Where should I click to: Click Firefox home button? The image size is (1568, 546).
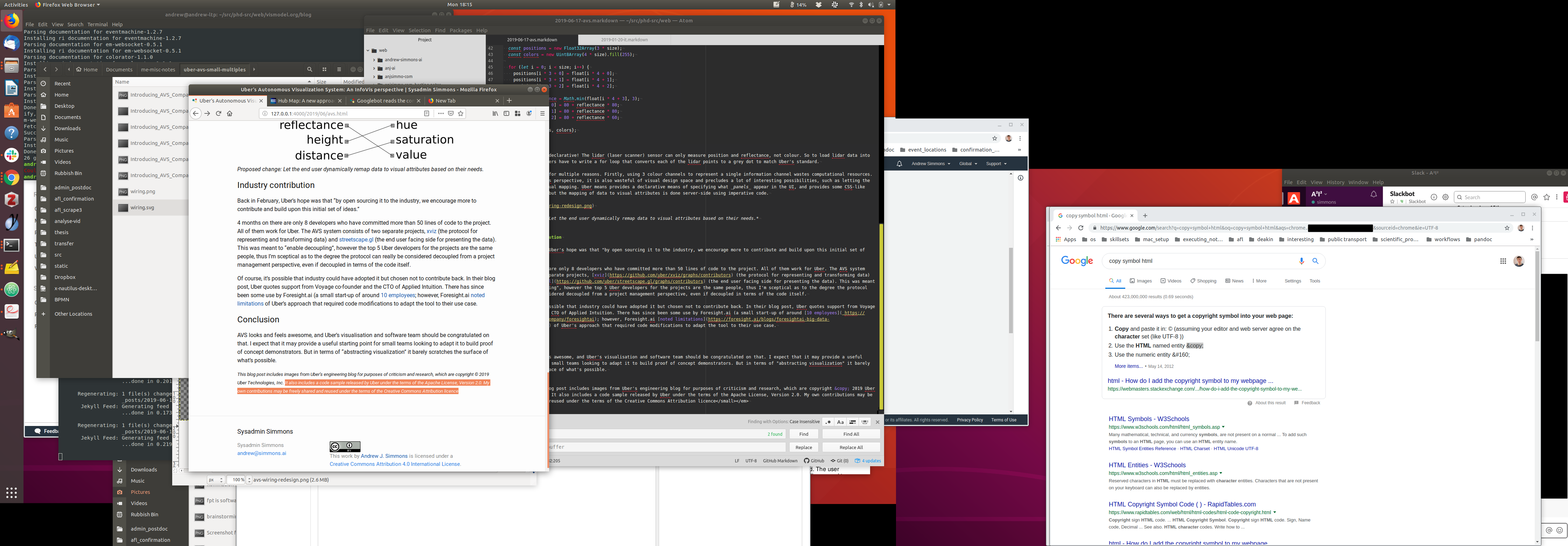(x=230, y=113)
